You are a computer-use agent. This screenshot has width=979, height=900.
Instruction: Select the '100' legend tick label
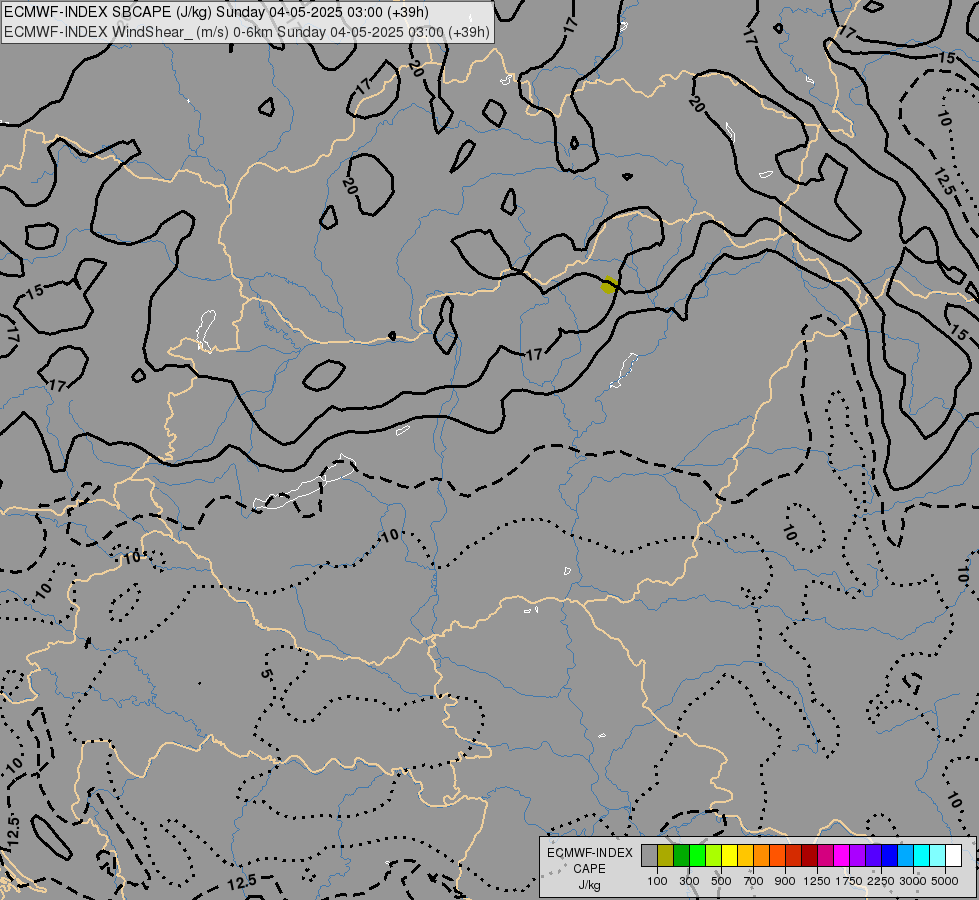coord(657,881)
